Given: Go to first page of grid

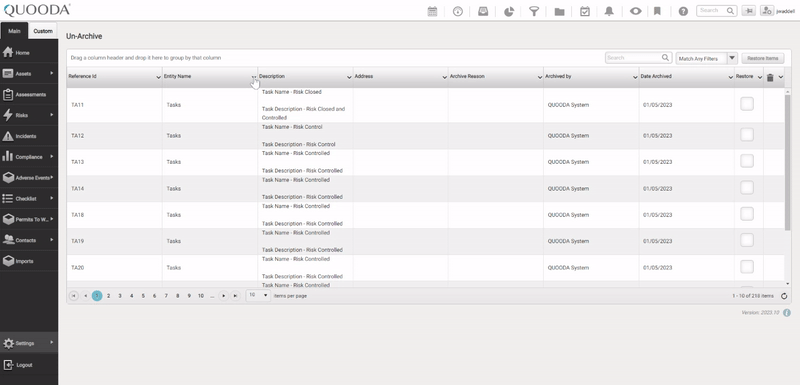Looking at the screenshot, I should (x=73, y=296).
